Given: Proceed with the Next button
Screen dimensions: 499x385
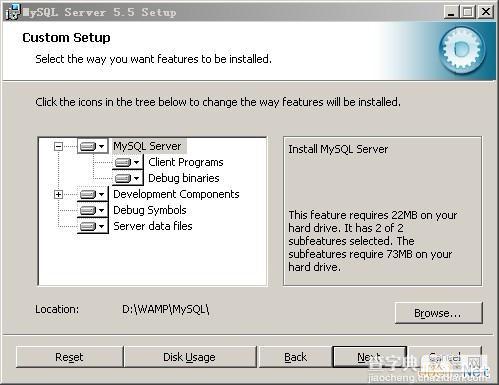Looking at the screenshot, I should pos(369,357).
